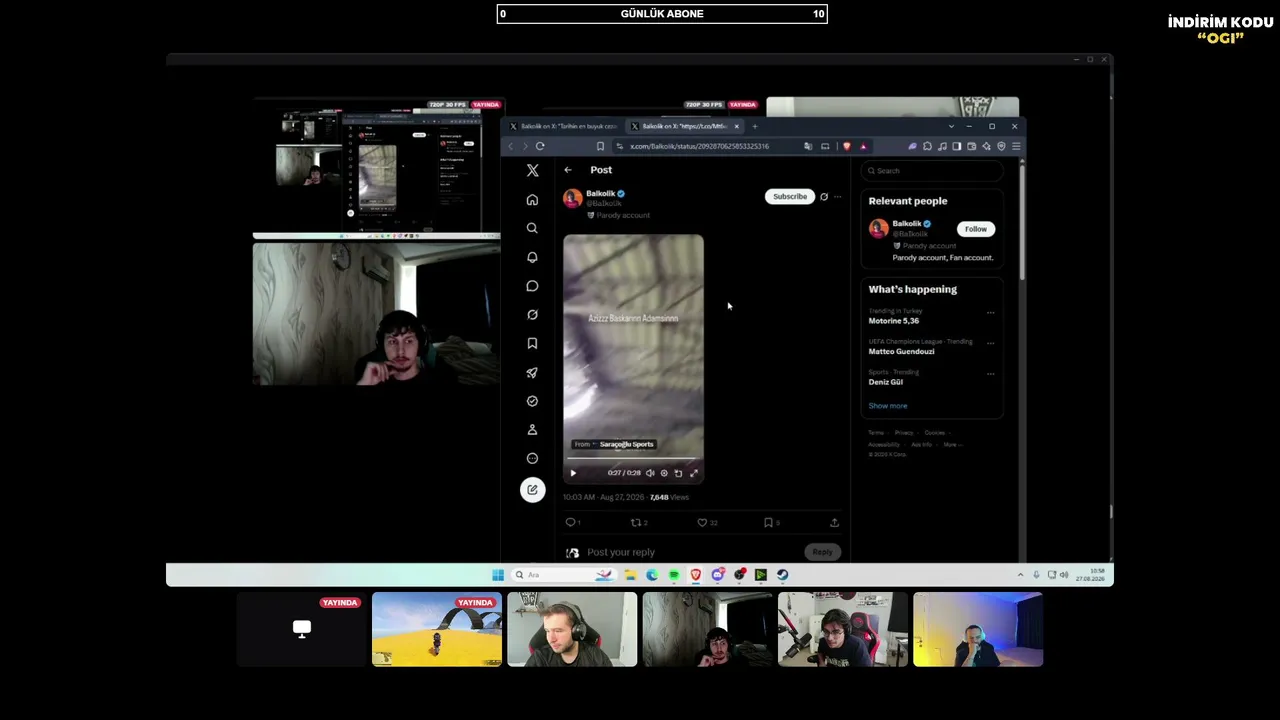Viewport: 1280px width, 720px height.
Task: Repost the post with the retweet icon
Action: click(635, 522)
